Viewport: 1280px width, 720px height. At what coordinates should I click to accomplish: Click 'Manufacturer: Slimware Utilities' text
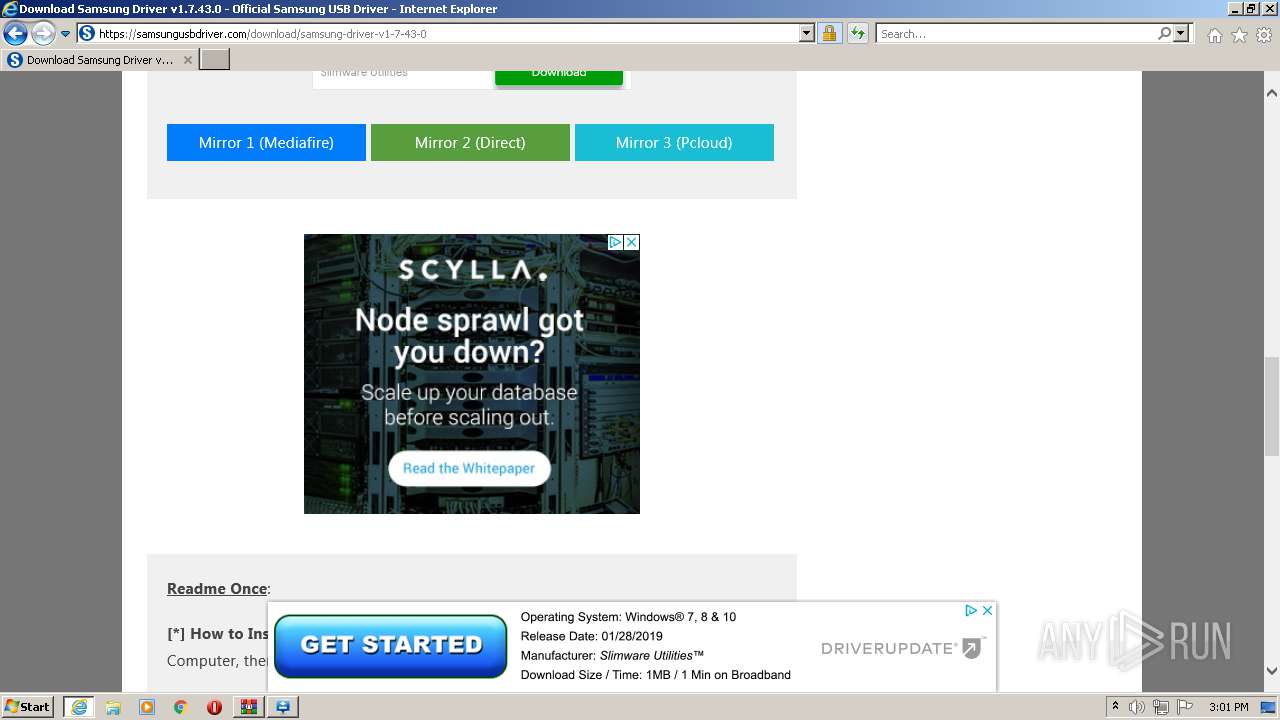612,655
